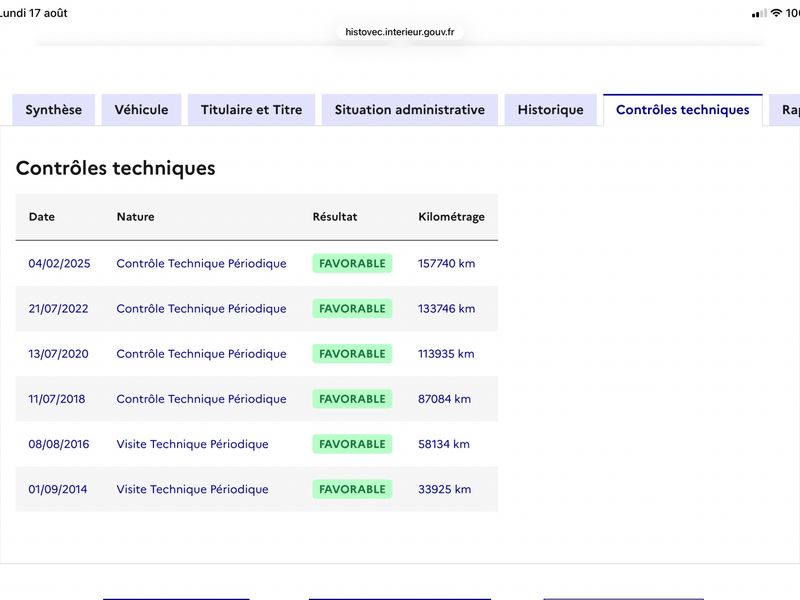
Task: Click the 87084 km value
Action: (x=444, y=399)
